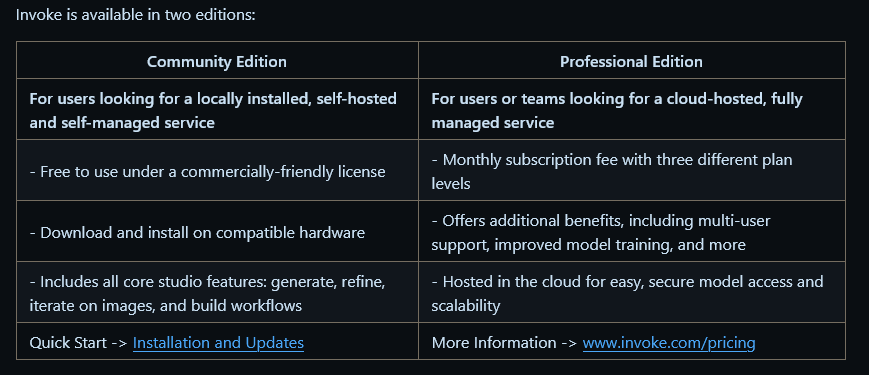Click the 'Hosted in the cloud' table cell
The width and height of the screenshot is (869, 375).
(632, 292)
